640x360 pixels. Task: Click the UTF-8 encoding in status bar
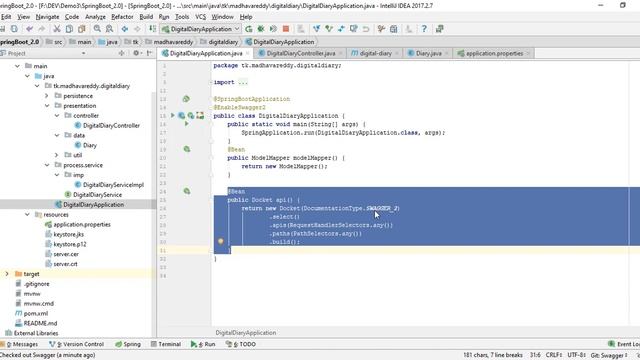tap(576, 355)
